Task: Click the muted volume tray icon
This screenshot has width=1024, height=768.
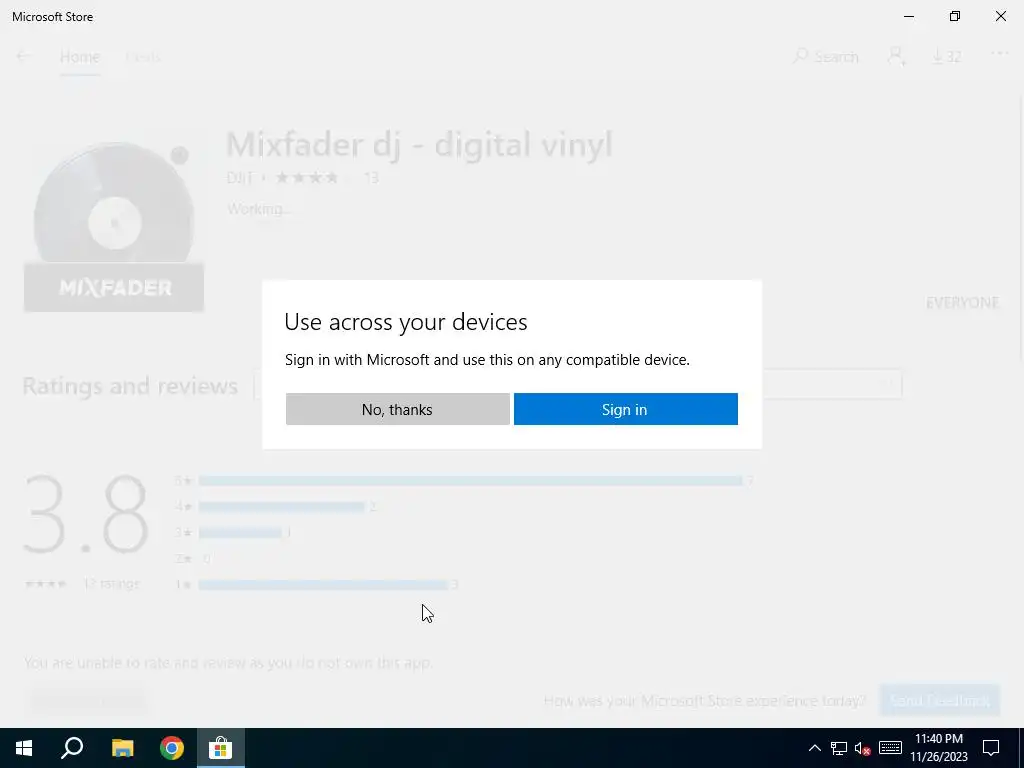Action: pos(863,748)
